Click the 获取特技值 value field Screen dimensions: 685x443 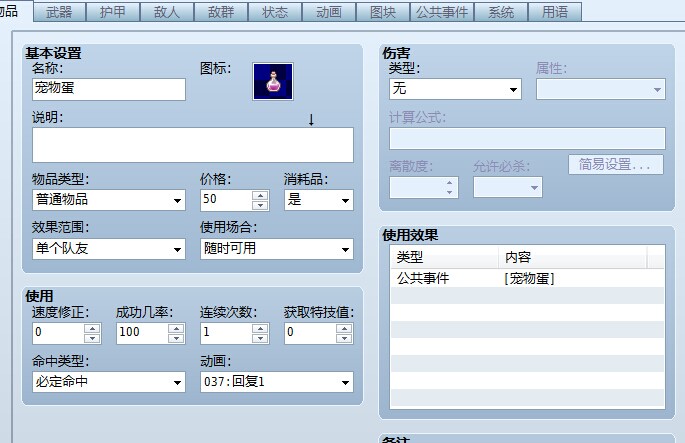click(310, 333)
